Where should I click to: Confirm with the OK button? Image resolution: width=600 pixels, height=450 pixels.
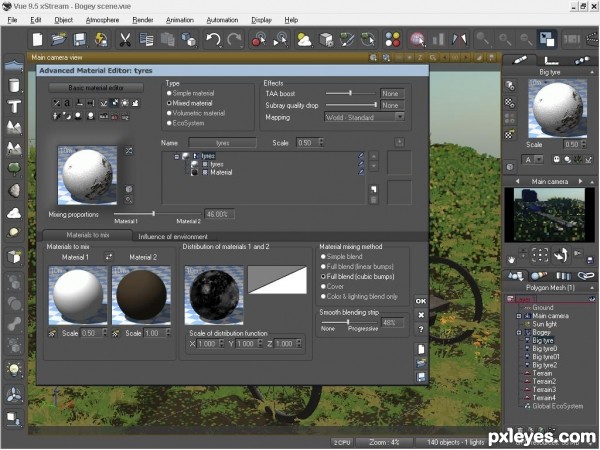tap(421, 301)
